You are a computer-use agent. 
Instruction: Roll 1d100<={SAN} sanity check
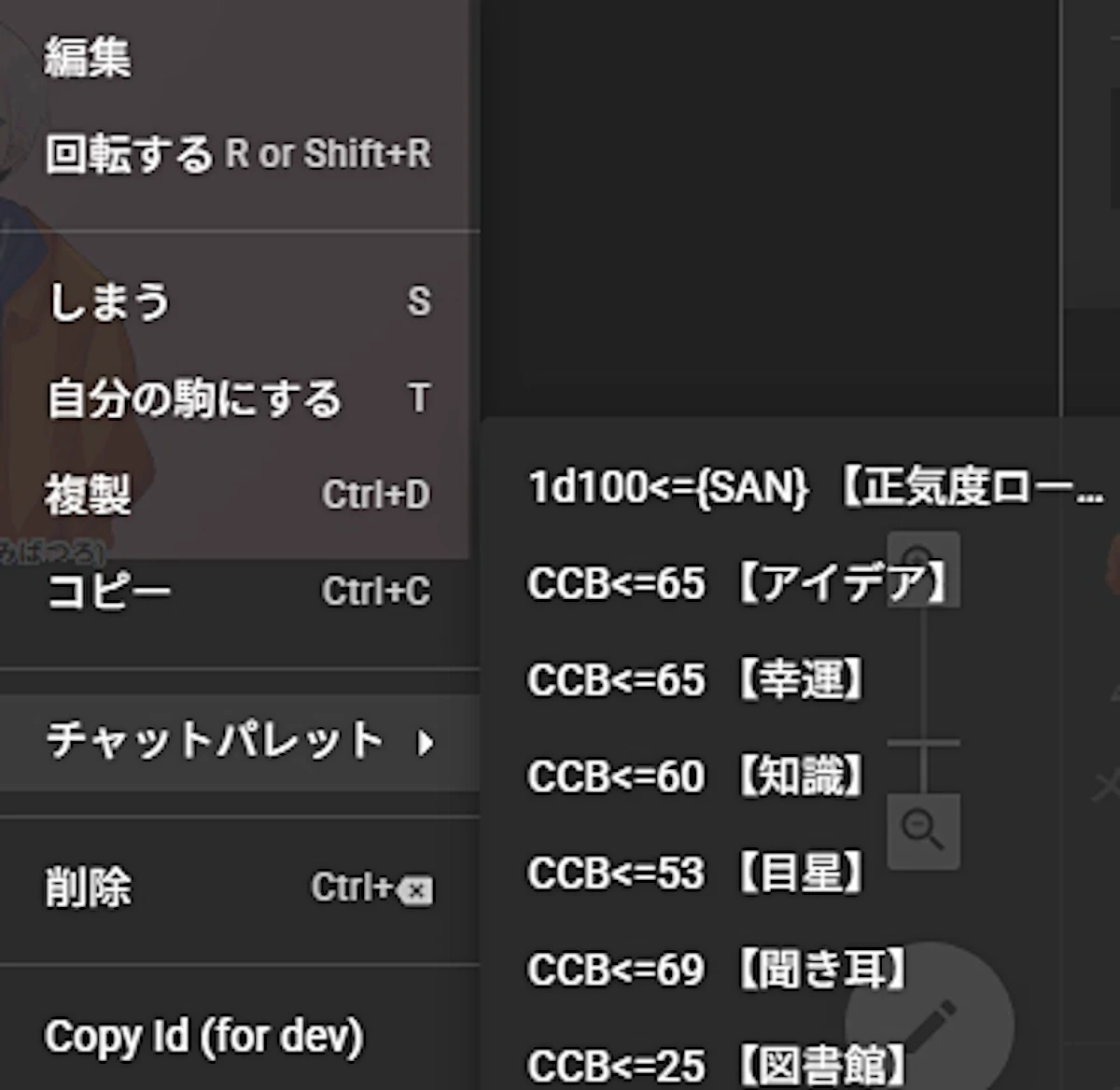[x=812, y=487]
